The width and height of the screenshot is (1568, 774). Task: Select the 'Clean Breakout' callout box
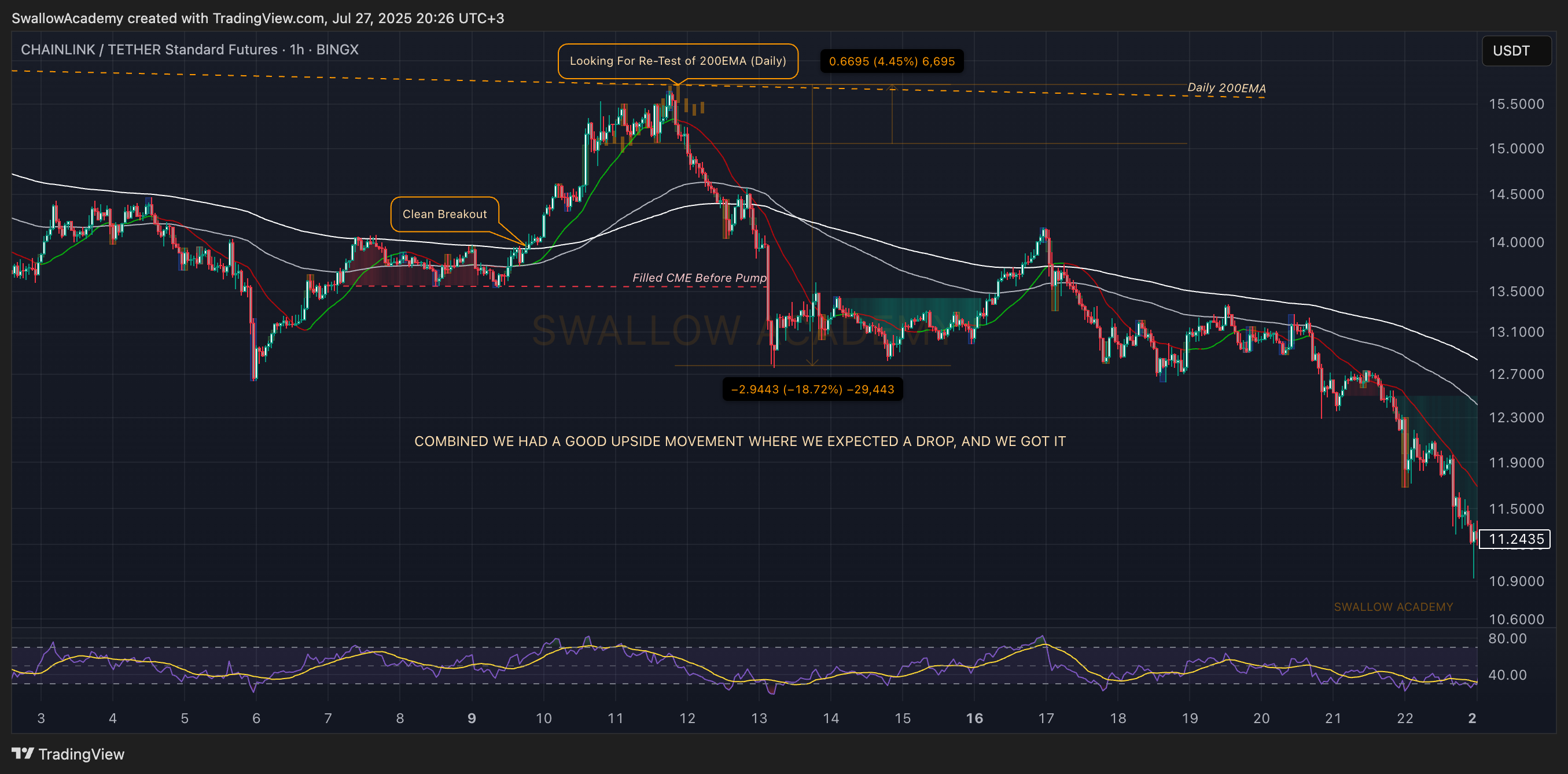tap(444, 214)
